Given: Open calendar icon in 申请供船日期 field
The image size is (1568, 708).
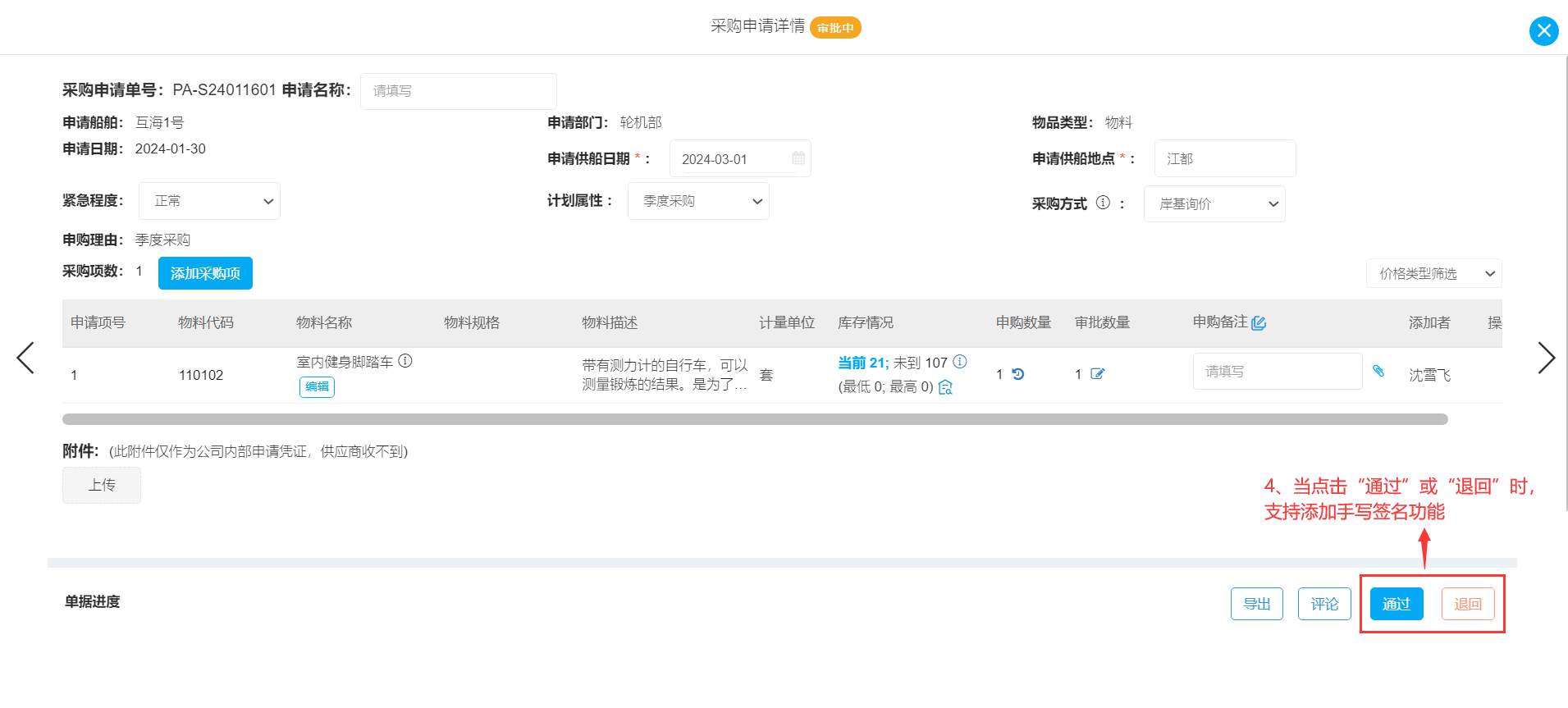Looking at the screenshot, I should click(x=798, y=158).
